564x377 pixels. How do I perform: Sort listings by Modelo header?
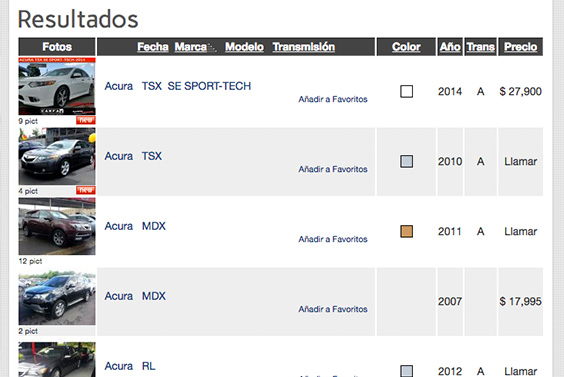tap(244, 47)
